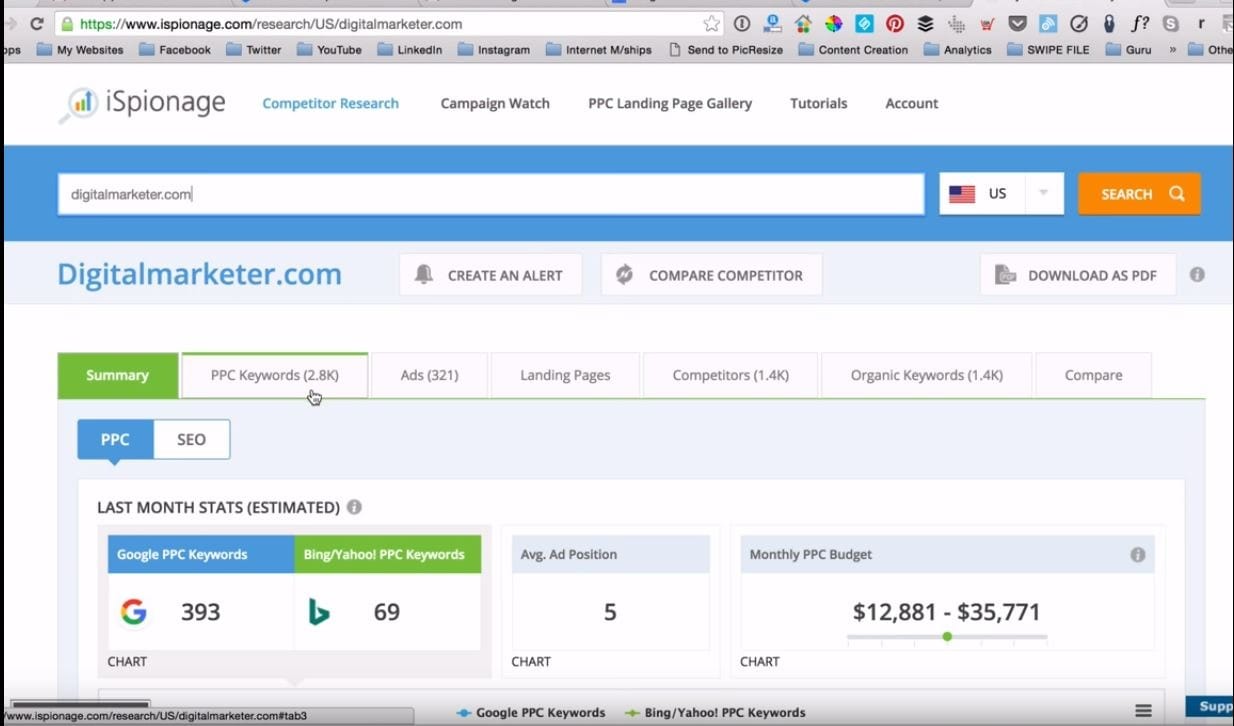Click the iSpionage logo
This screenshot has width=1234, height=726.
coord(142,103)
